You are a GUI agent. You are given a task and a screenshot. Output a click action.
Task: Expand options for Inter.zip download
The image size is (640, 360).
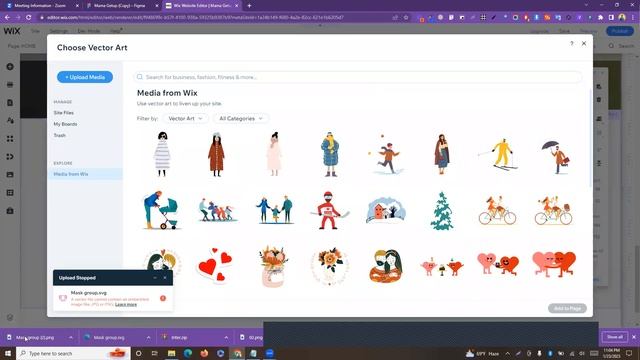226,338
